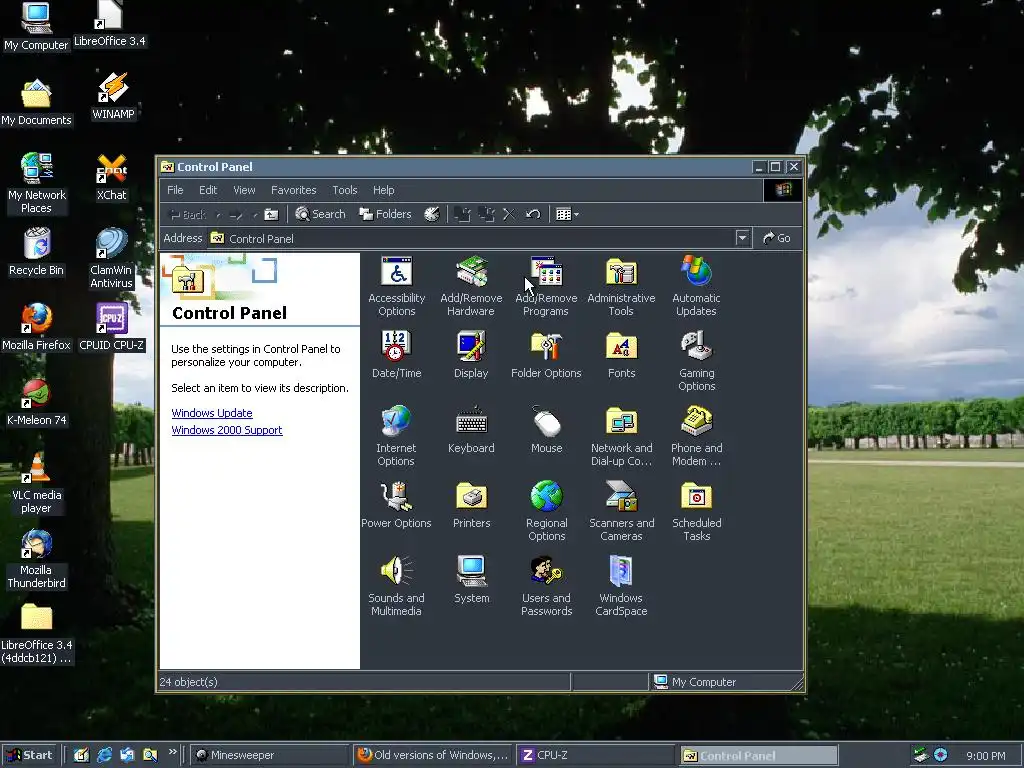Select VLC media player desktop shortcut

[x=37, y=483]
